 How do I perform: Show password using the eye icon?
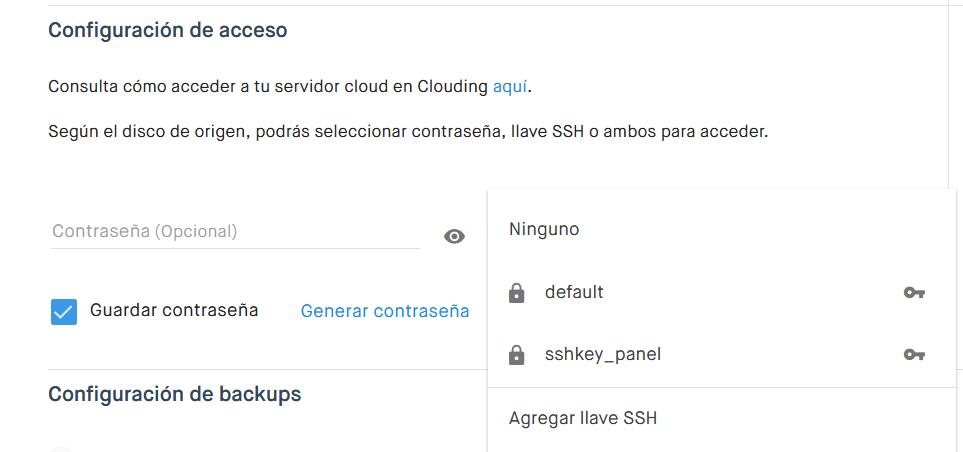tap(454, 237)
